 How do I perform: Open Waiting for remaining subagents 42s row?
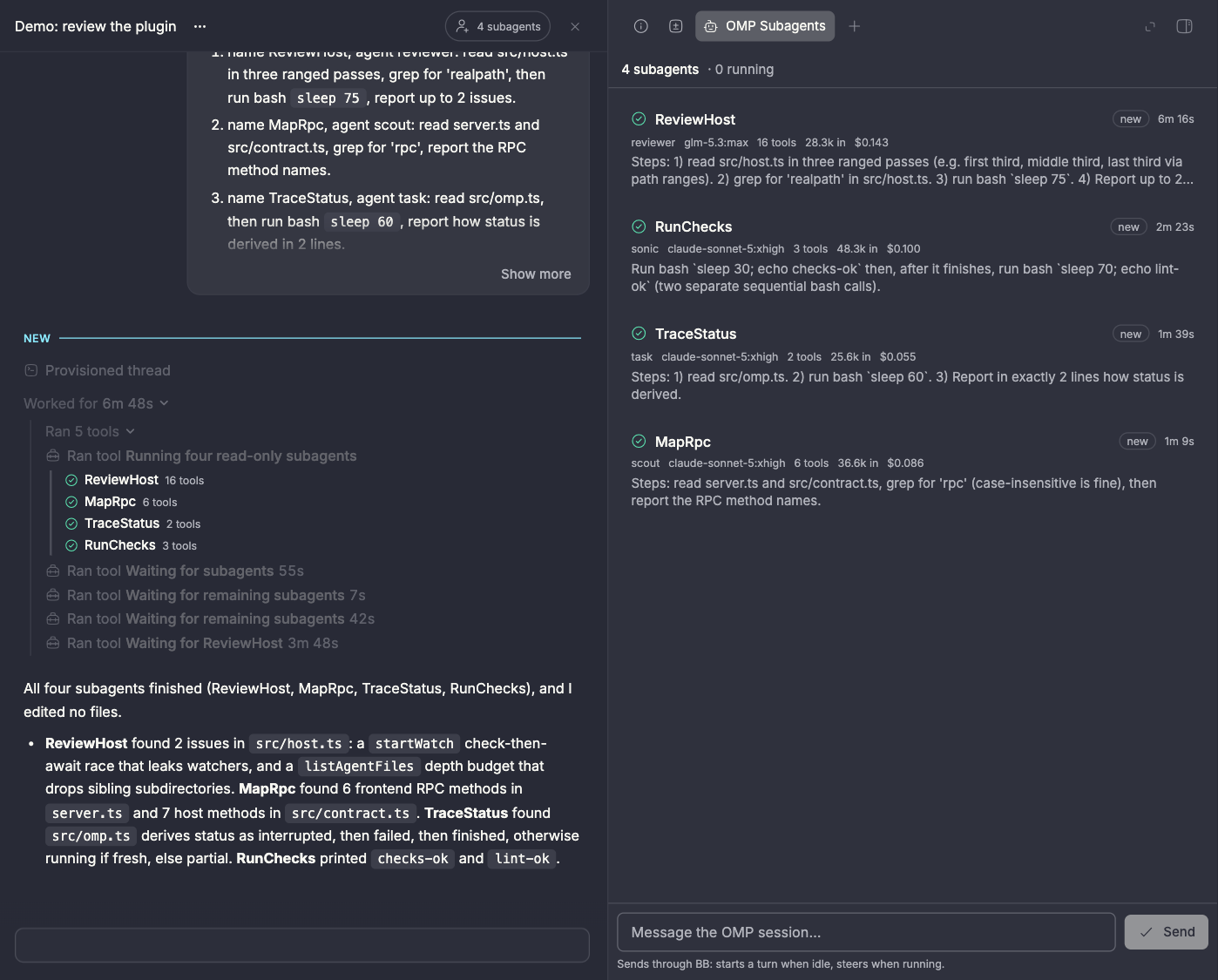[x=210, y=618]
